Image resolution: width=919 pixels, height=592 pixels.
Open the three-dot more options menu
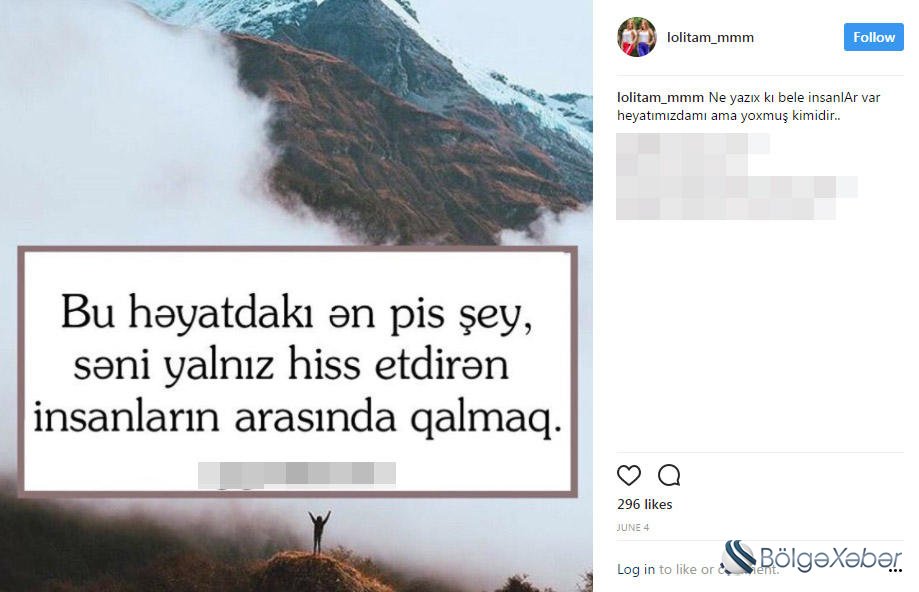click(x=896, y=570)
